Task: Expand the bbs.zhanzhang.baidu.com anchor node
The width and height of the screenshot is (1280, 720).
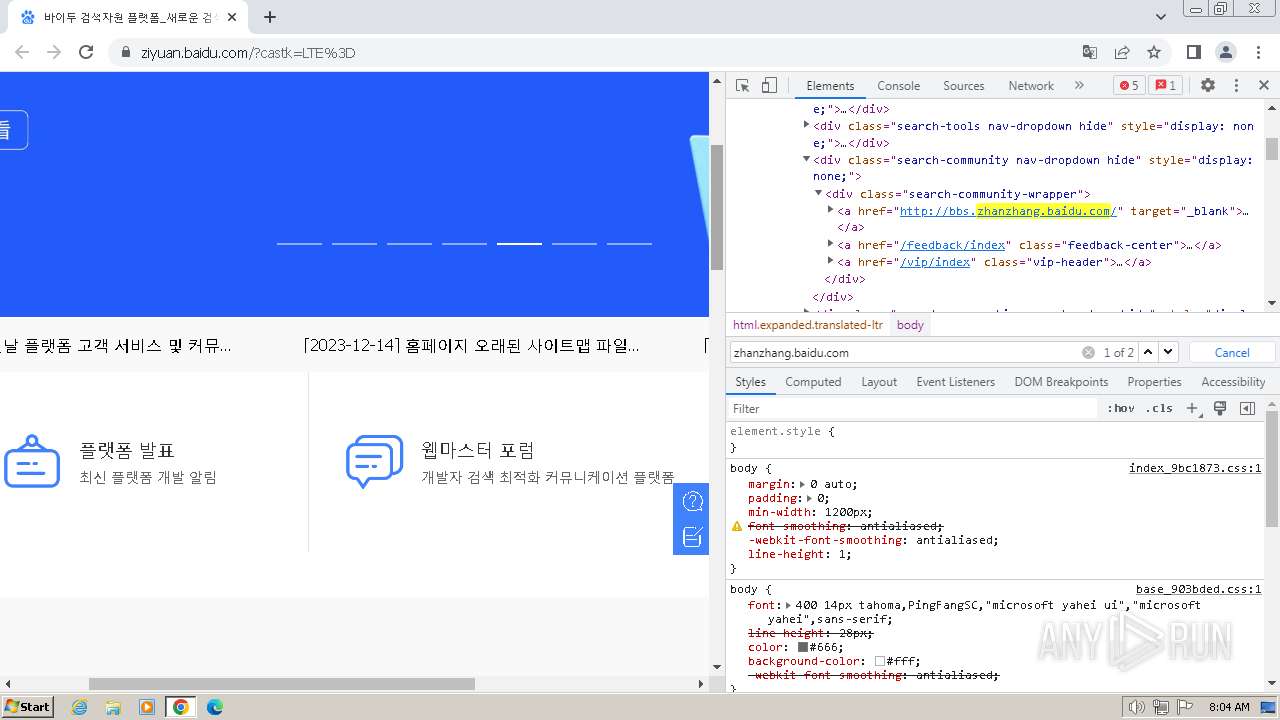Action: (830, 210)
